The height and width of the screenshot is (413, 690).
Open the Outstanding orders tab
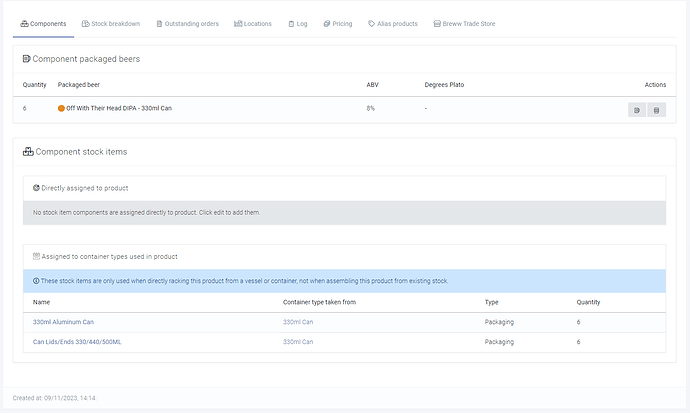[x=186, y=23]
